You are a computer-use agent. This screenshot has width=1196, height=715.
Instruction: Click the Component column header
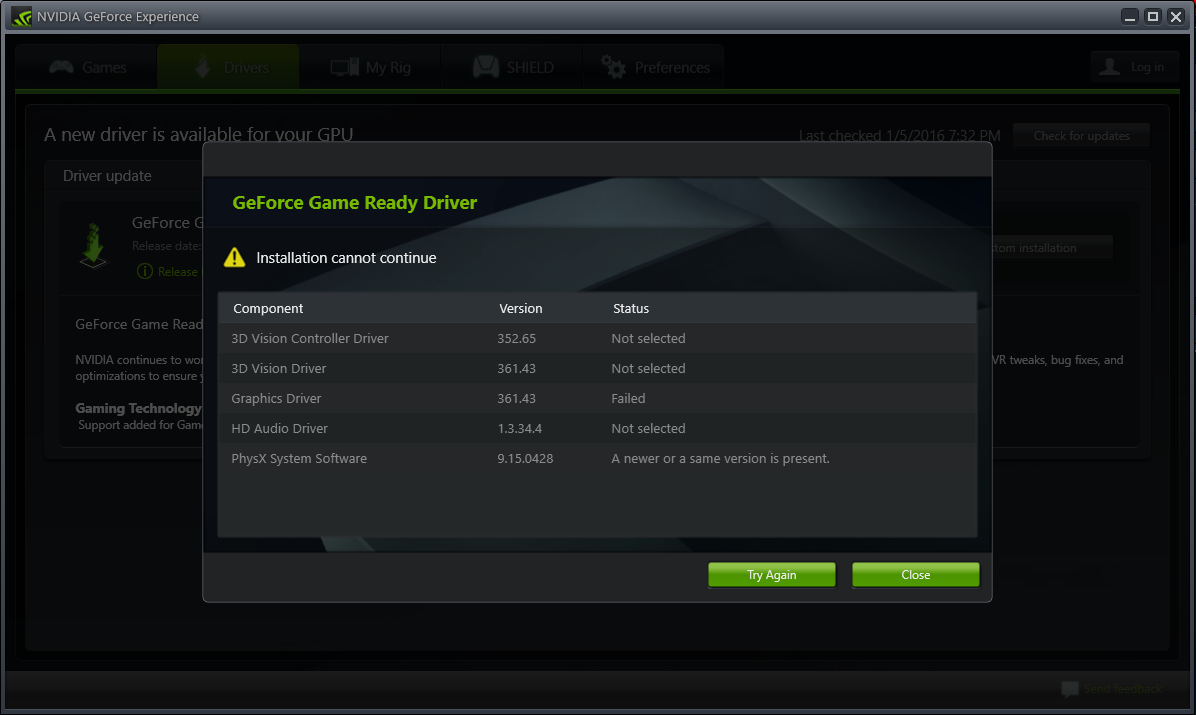[x=268, y=308]
